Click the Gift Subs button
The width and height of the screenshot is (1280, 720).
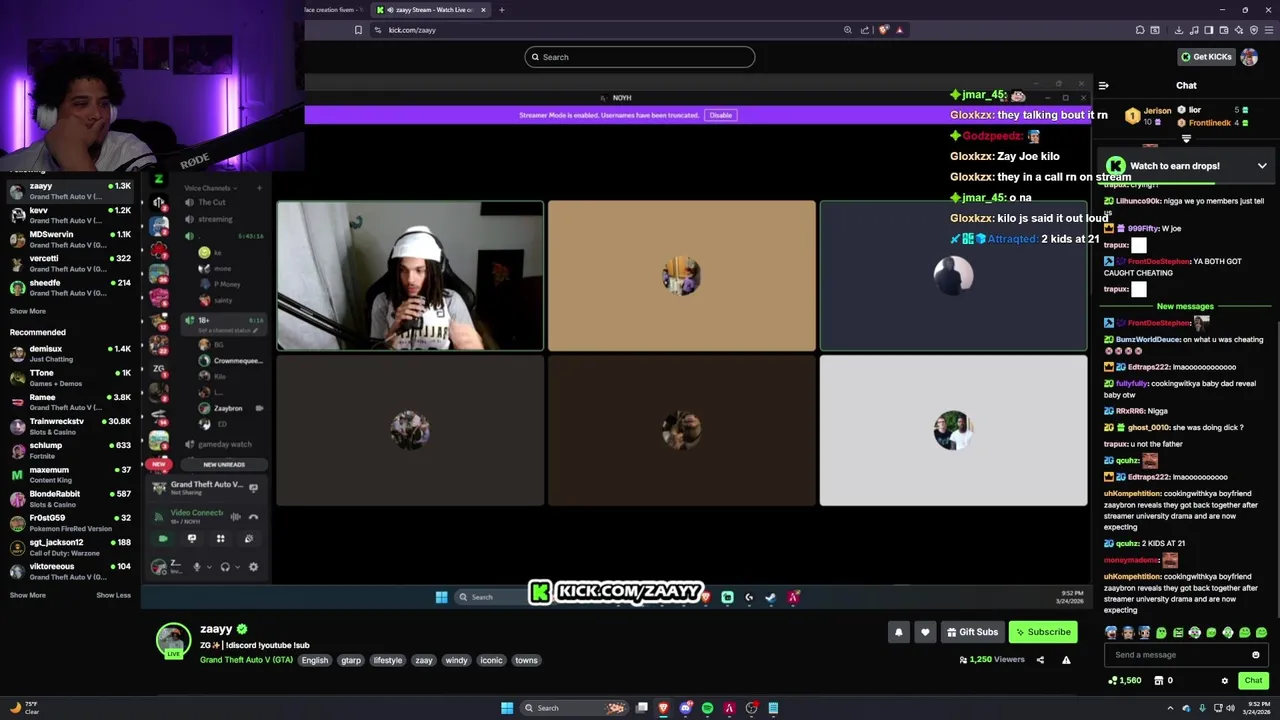point(971,632)
